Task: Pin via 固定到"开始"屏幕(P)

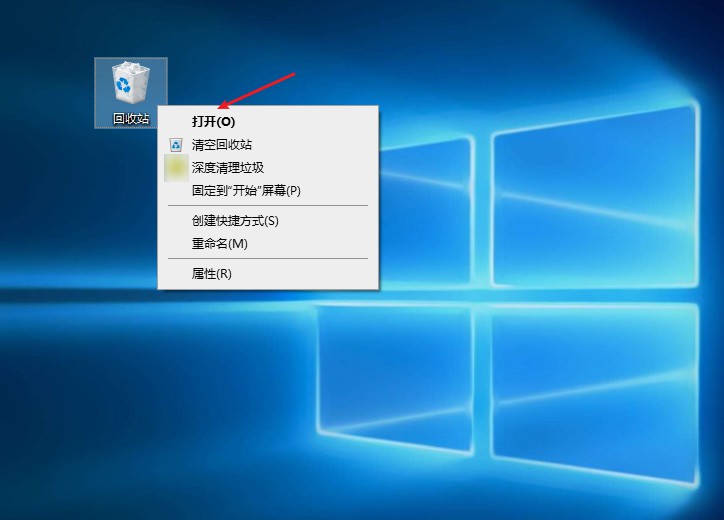Action: coord(268,191)
